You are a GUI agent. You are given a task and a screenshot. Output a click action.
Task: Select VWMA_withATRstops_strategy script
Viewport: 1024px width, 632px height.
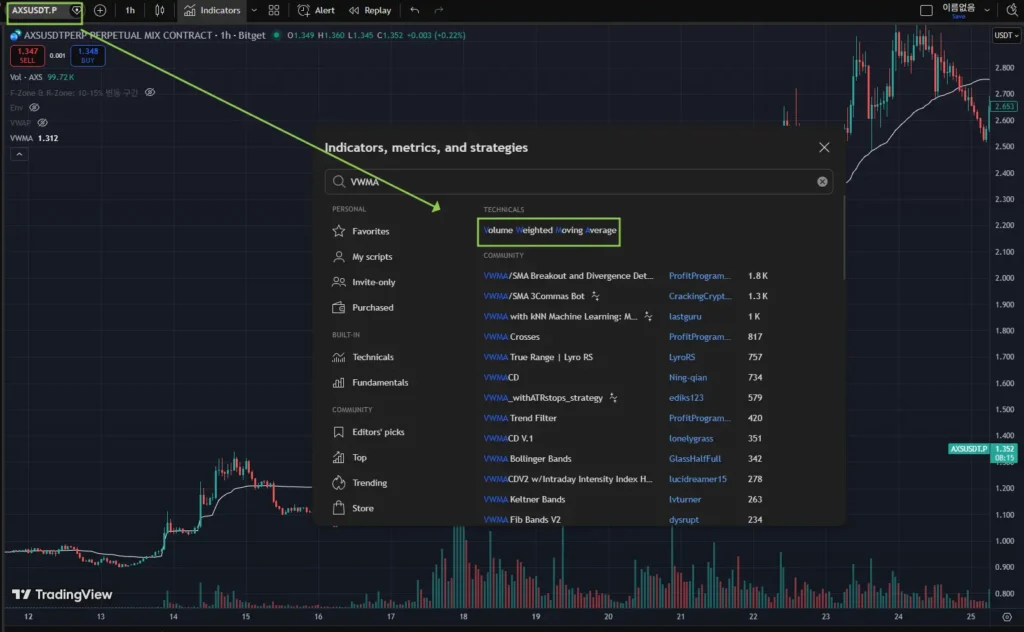click(543, 398)
